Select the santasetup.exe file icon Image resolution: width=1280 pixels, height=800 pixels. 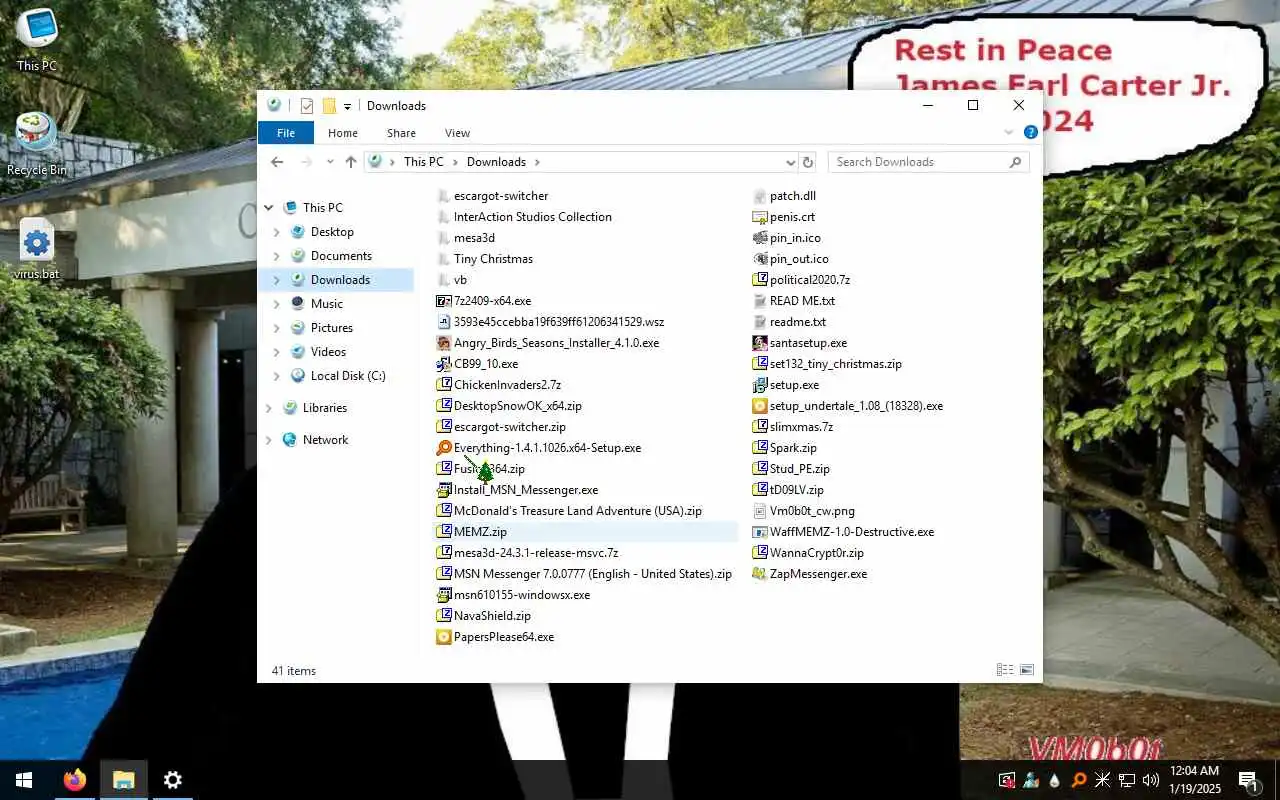pos(760,343)
